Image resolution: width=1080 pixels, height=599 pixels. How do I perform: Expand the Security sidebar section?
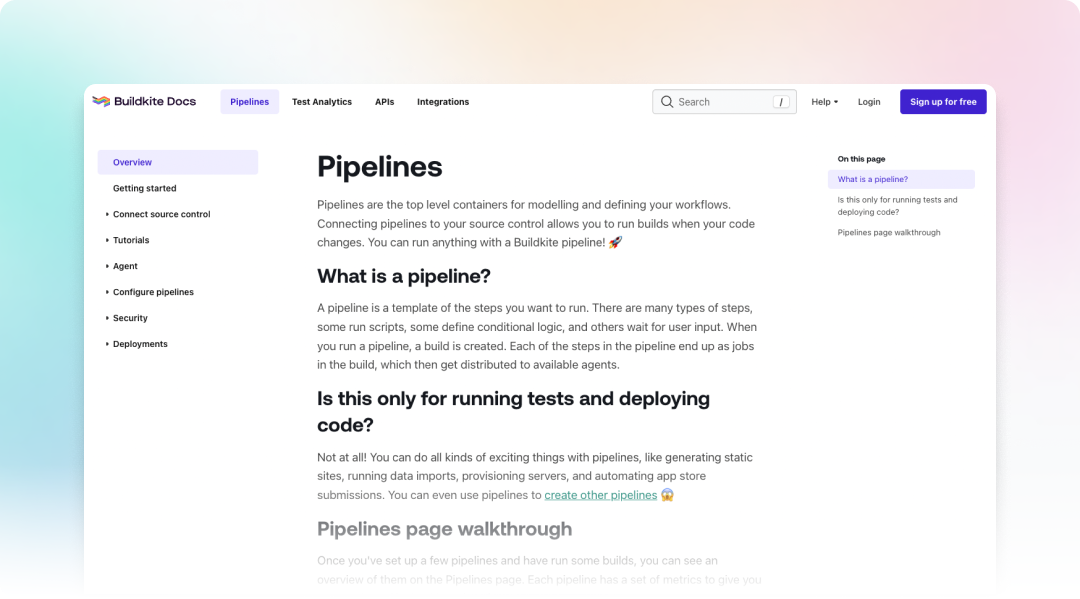click(x=130, y=318)
